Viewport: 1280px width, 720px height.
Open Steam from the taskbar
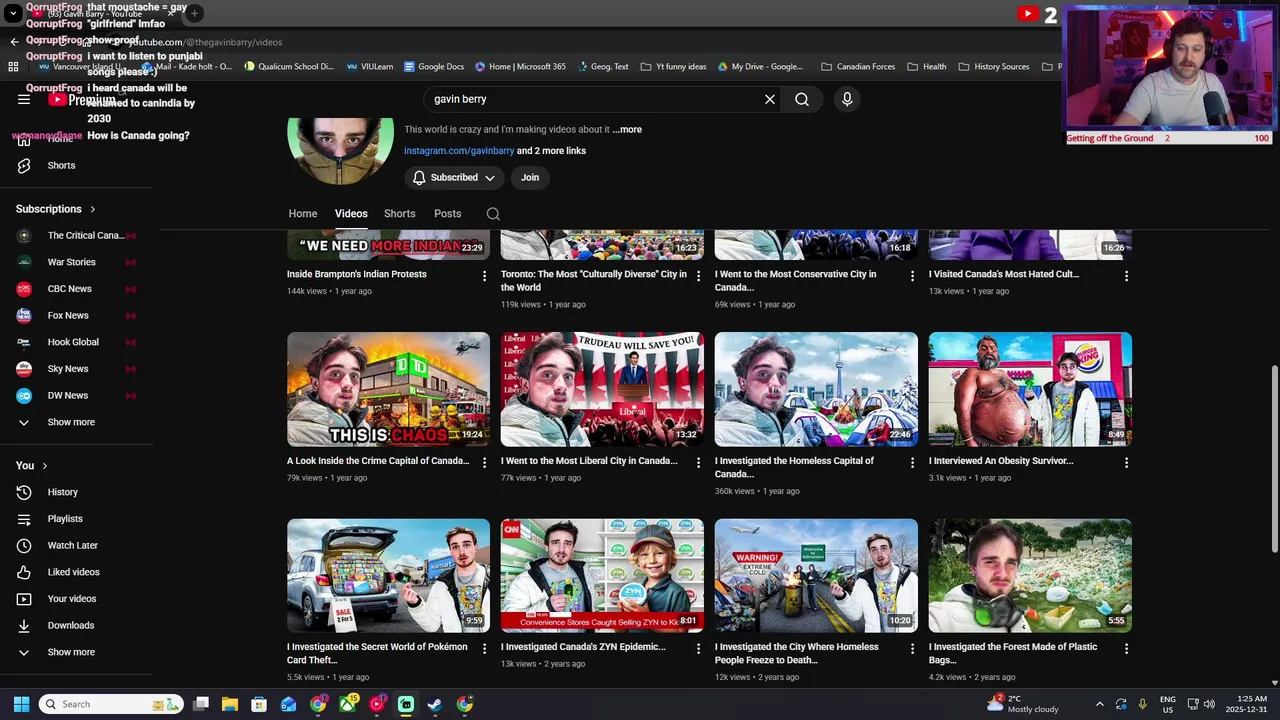(435, 704)
